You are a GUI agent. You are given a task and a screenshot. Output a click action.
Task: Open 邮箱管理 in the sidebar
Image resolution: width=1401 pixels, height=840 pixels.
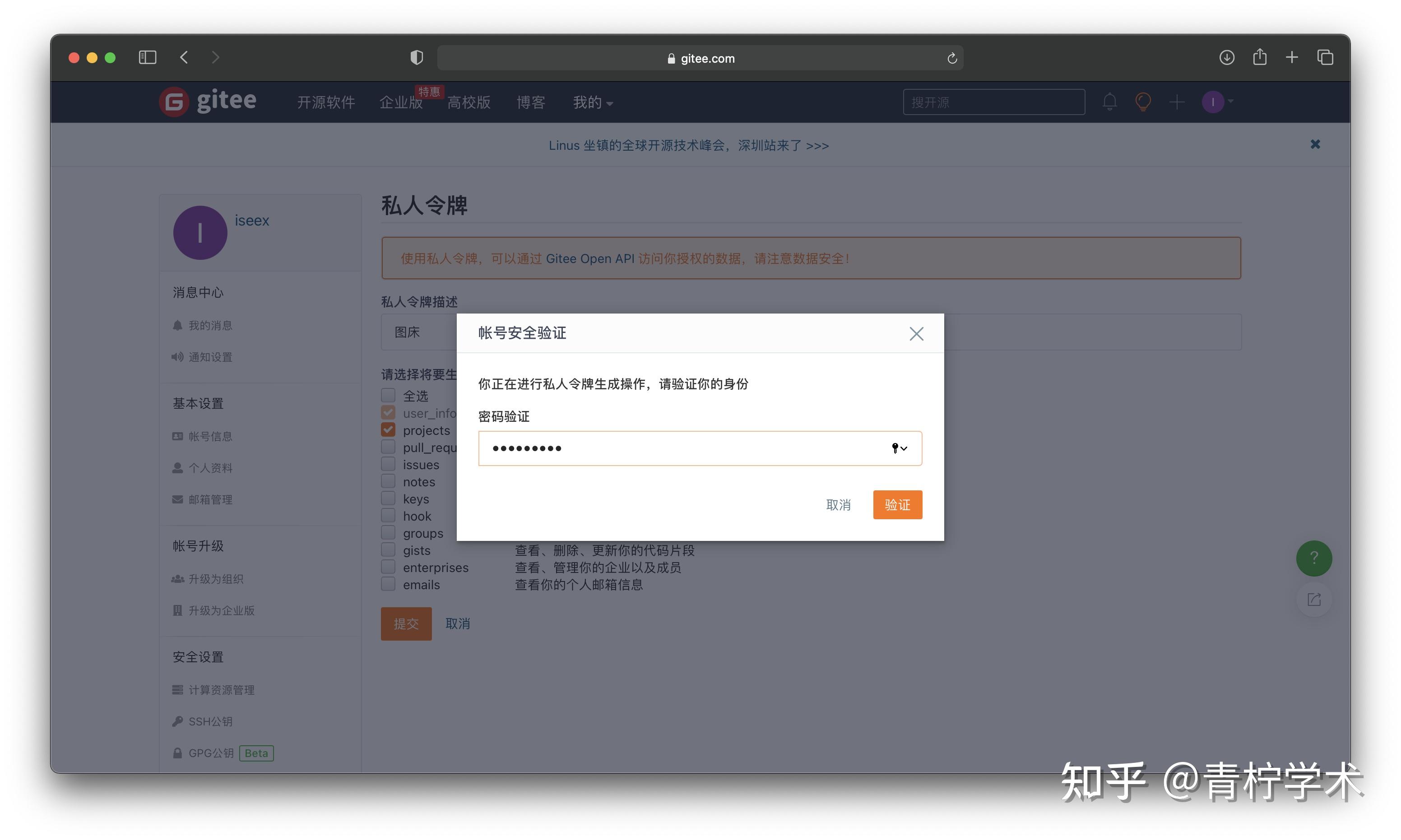tap(202, 500)
